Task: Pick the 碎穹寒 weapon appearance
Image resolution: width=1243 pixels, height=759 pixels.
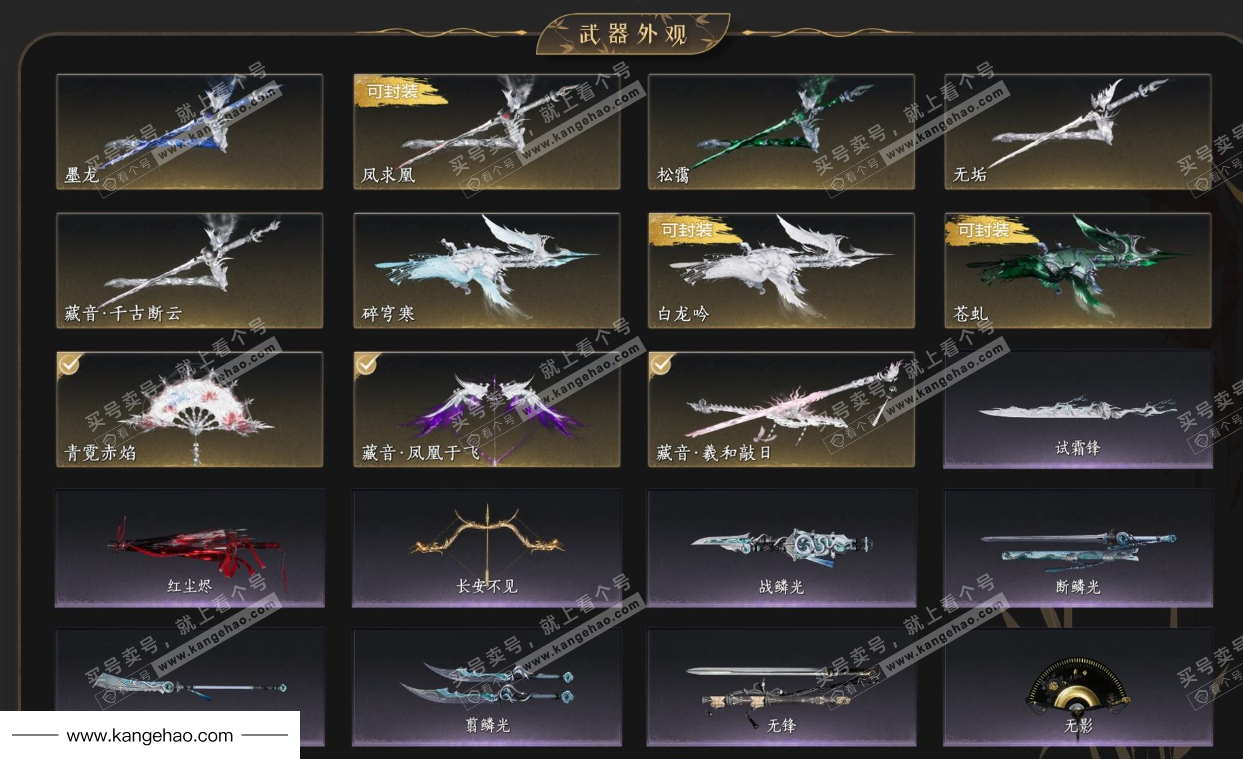Action: click(486, 270)
